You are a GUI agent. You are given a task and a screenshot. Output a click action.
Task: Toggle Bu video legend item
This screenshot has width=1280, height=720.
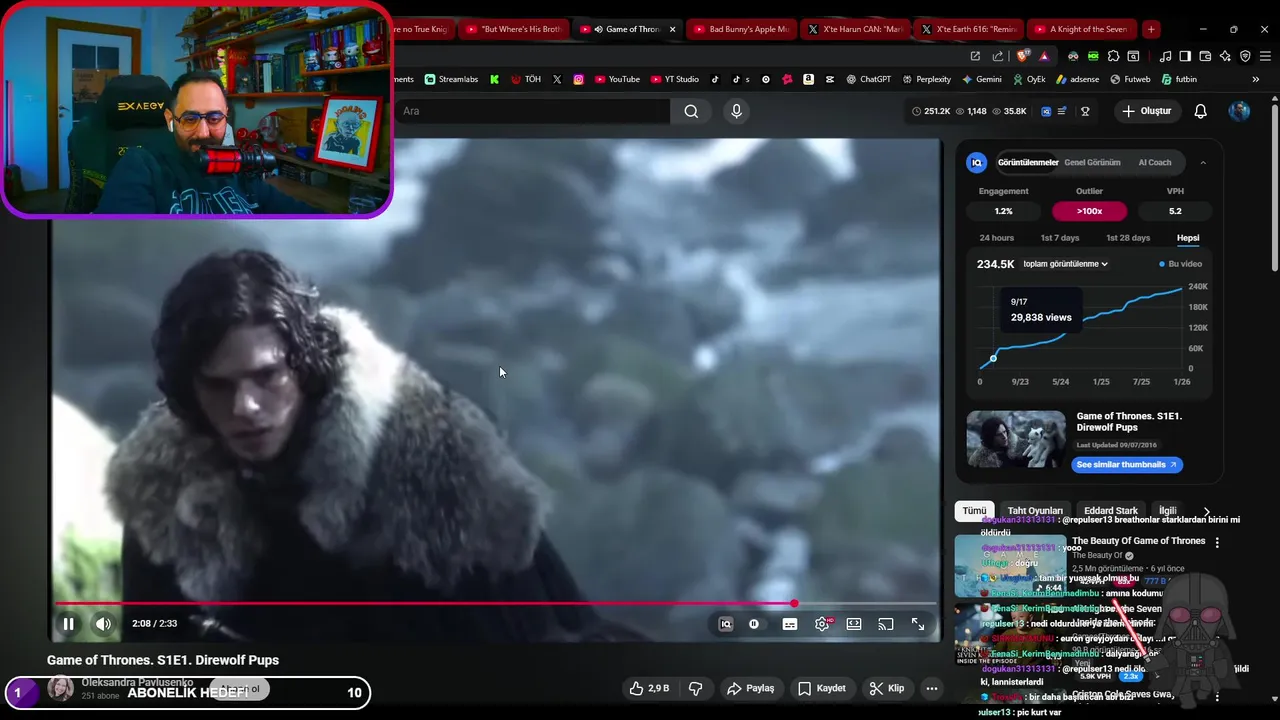[1180, 264]
